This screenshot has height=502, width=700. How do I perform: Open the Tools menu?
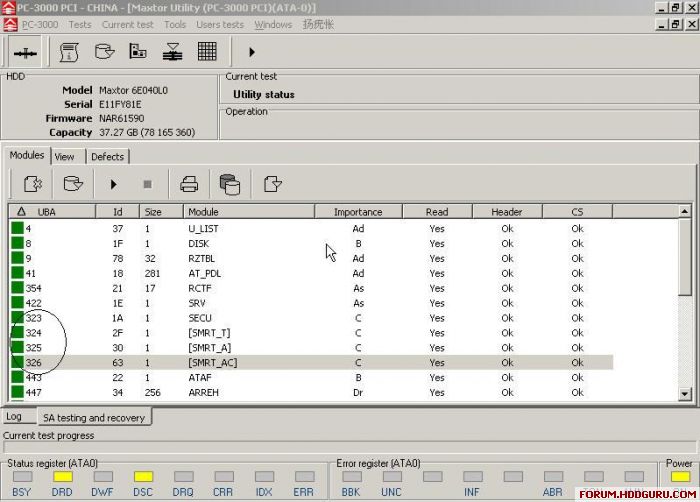point(175,25)
